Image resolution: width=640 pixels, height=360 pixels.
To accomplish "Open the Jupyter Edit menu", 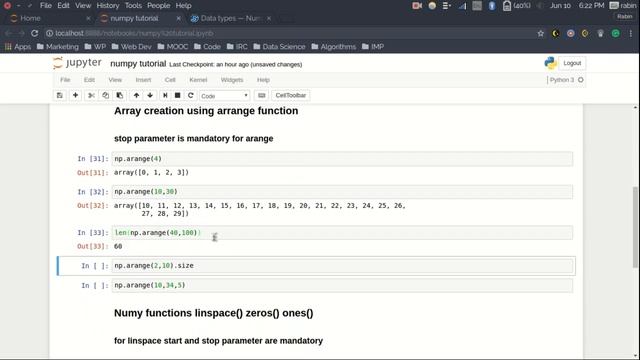I will coord(89,80).
